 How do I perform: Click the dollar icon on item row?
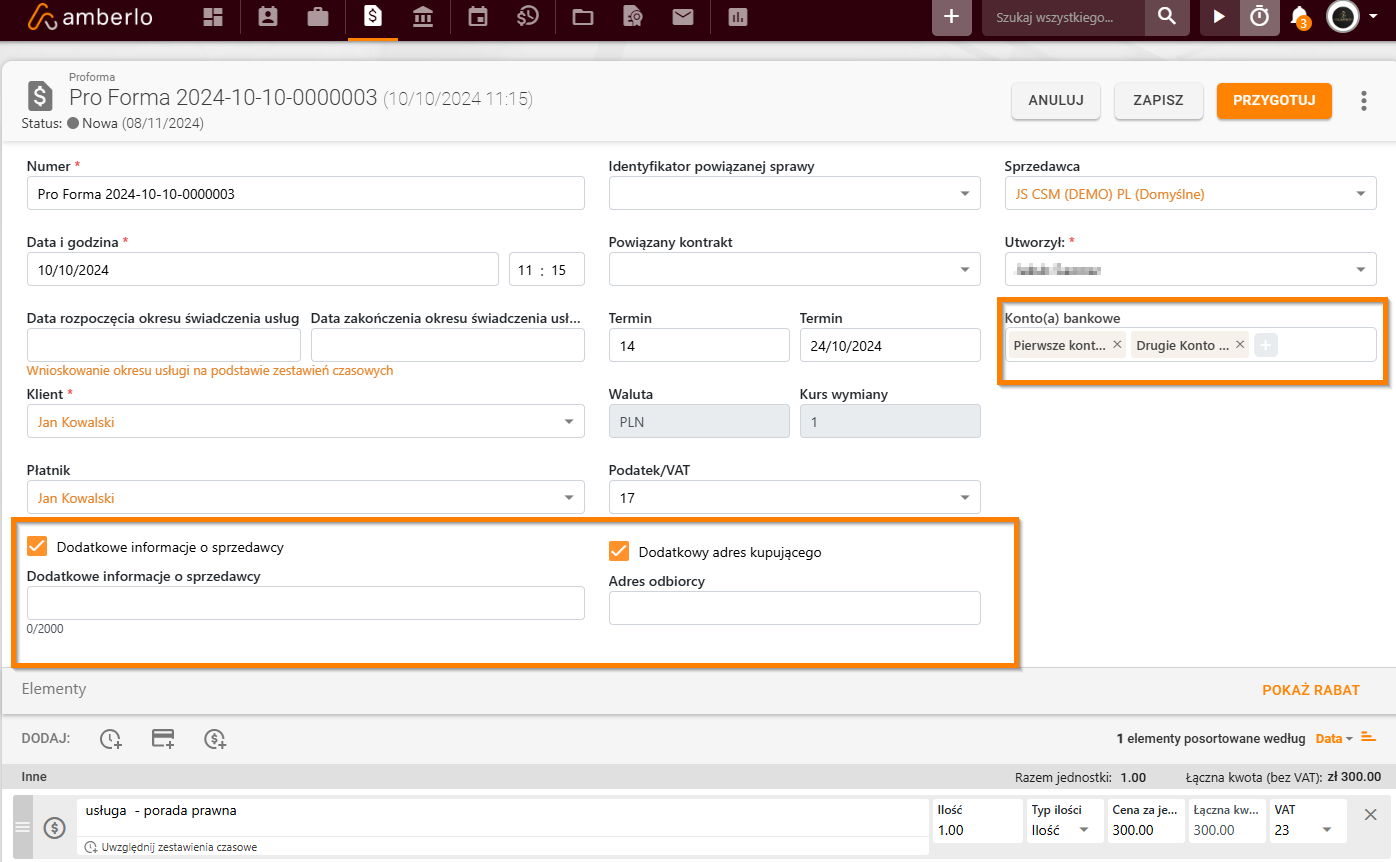pos(55,827)
